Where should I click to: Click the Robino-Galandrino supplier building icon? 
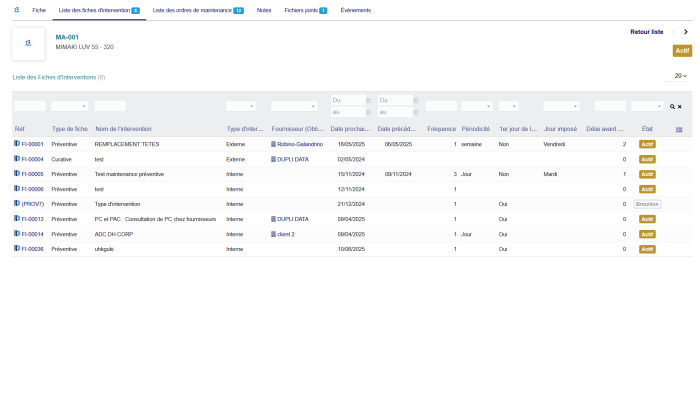point(273,144)
